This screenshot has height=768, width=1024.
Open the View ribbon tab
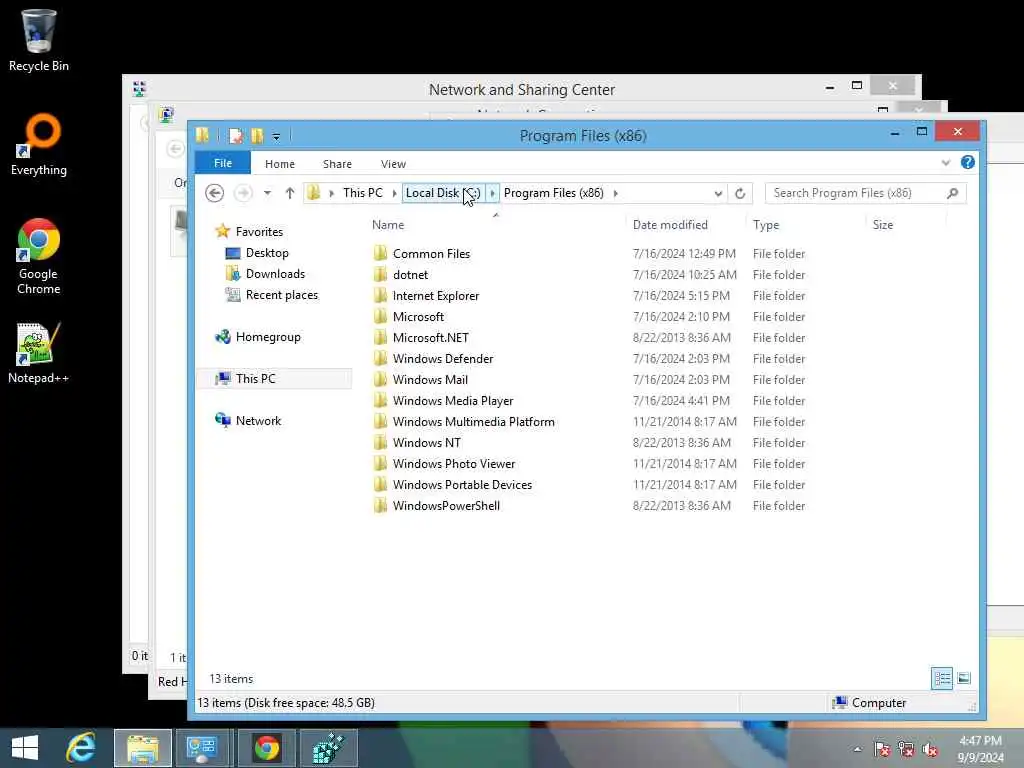[x=393, y=164]
